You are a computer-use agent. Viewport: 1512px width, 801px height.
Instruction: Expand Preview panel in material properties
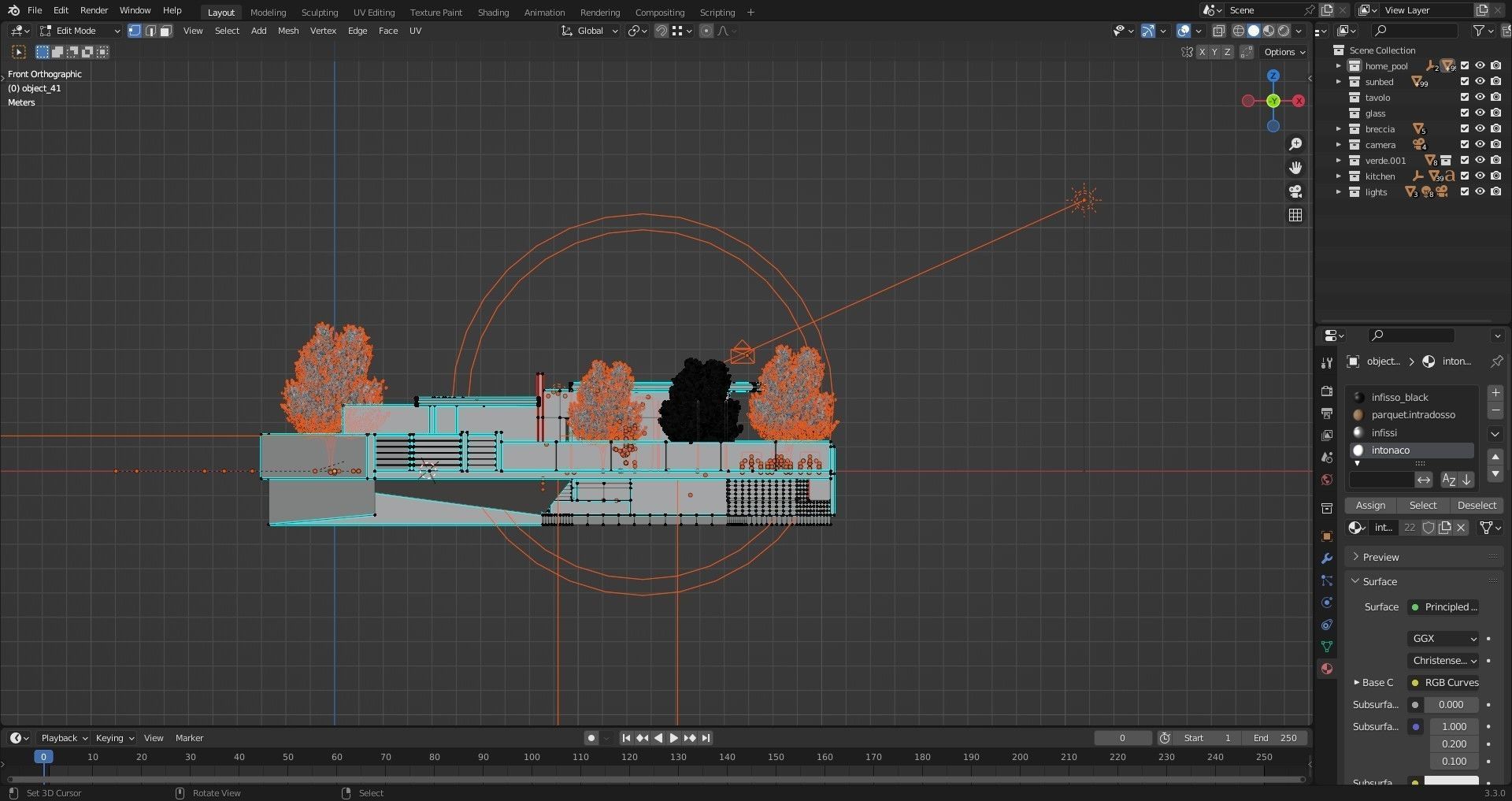(x=1424, y=557)
